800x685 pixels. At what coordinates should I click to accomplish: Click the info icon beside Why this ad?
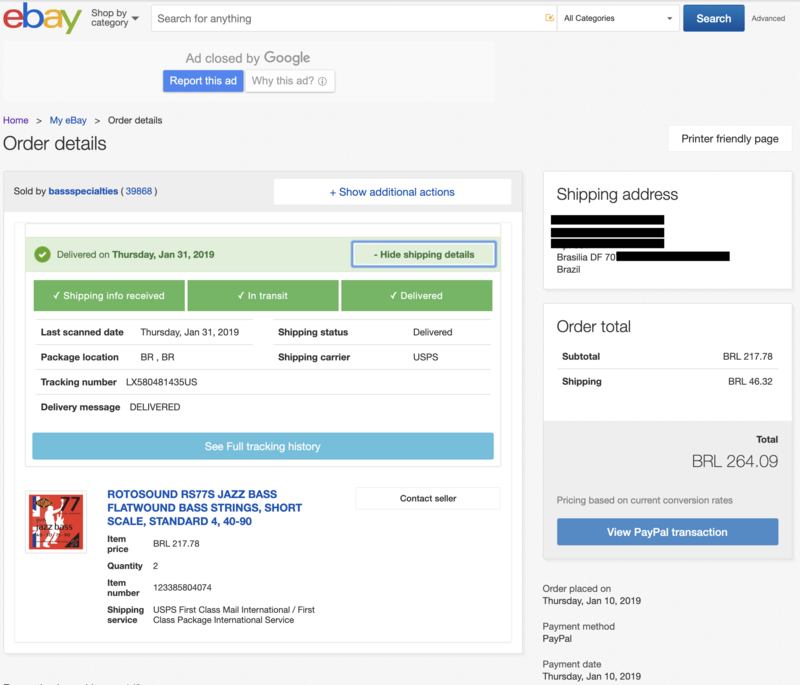coord(322,81)
